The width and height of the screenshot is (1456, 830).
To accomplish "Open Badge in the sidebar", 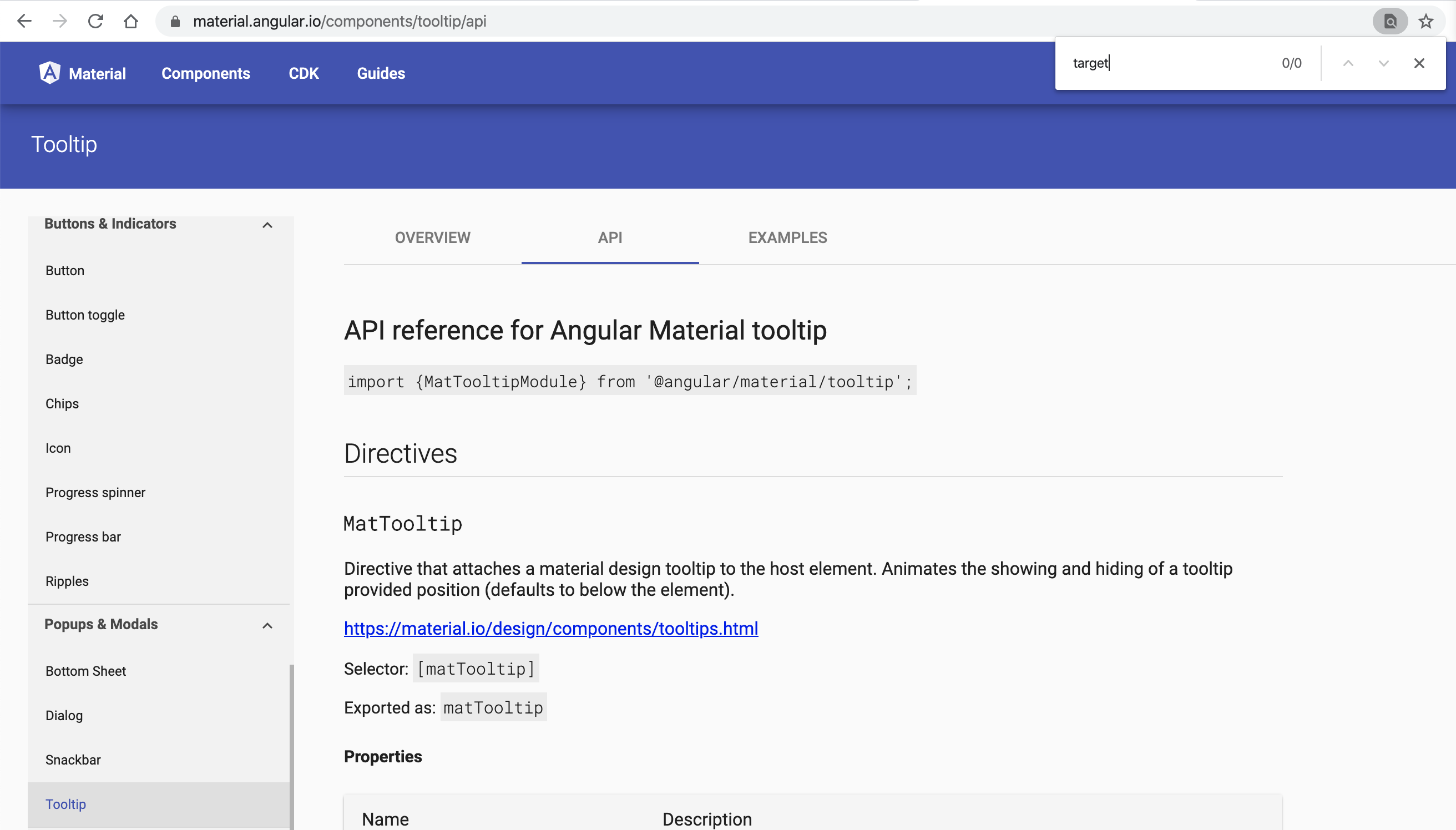I will [x=159, y=360].
